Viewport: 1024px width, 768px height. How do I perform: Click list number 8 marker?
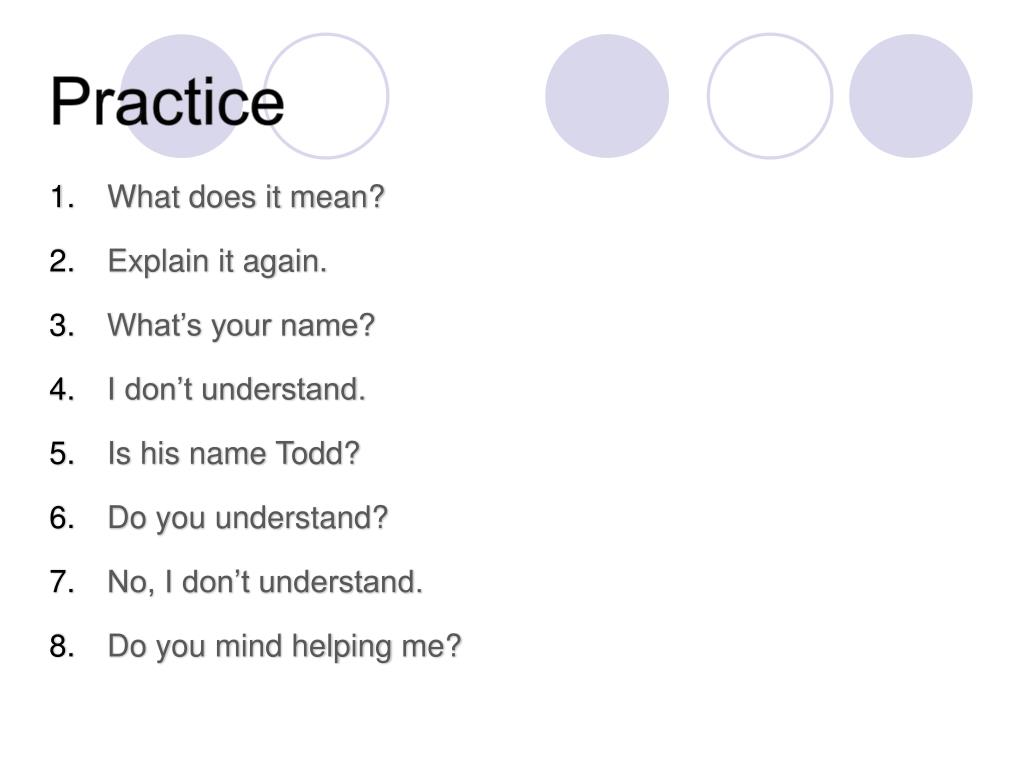point(62,647)
